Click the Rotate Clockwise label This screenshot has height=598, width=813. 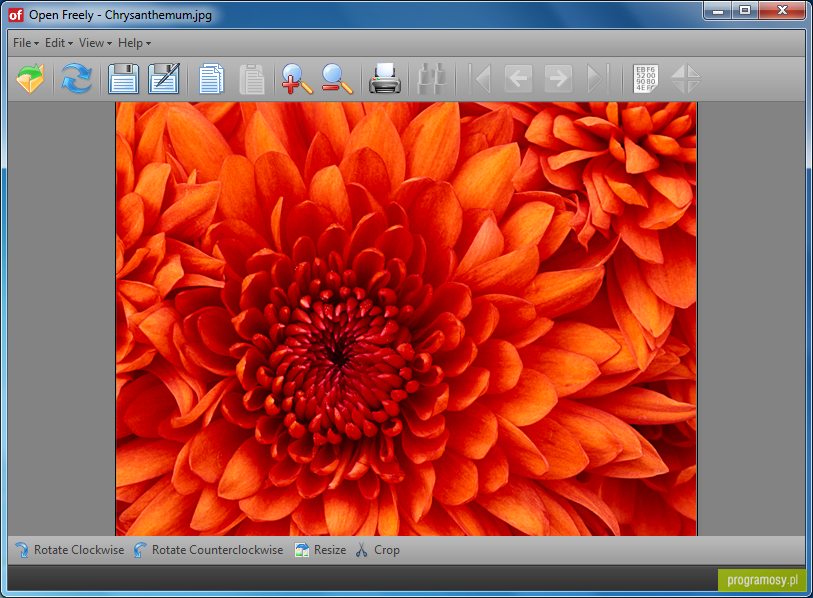[79, 550]
